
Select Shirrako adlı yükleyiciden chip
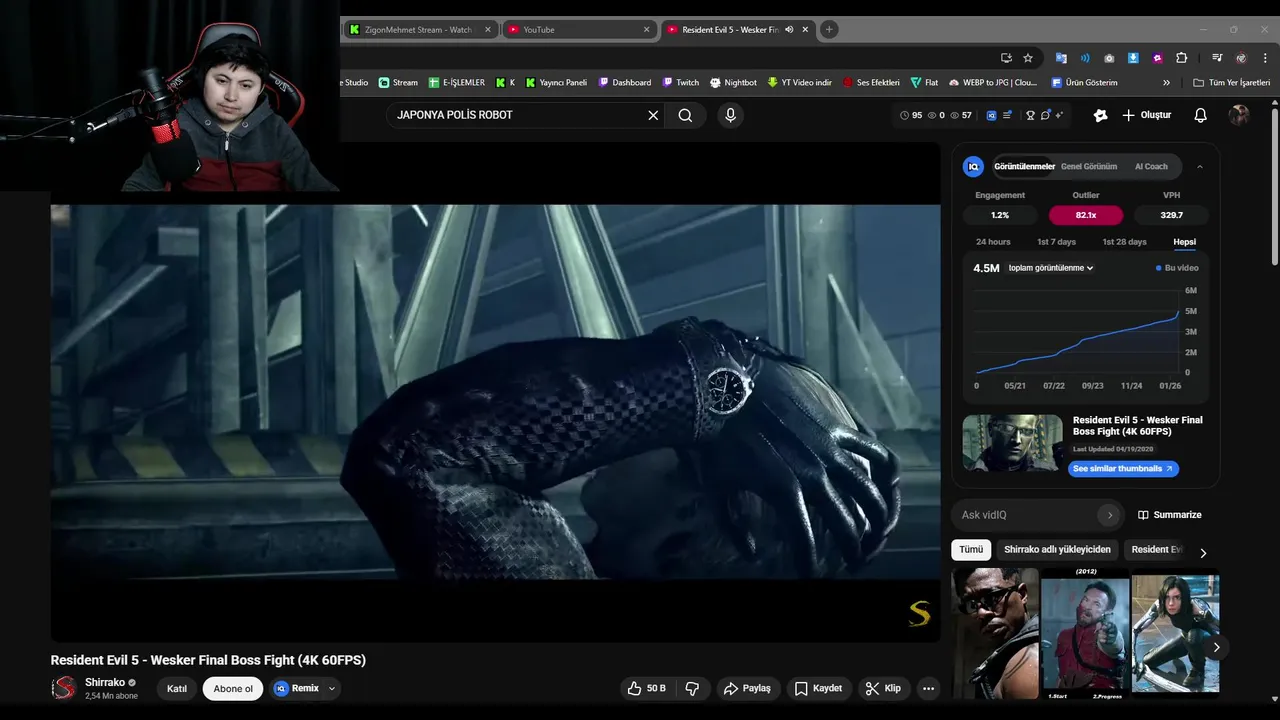tap(1057, 550)
